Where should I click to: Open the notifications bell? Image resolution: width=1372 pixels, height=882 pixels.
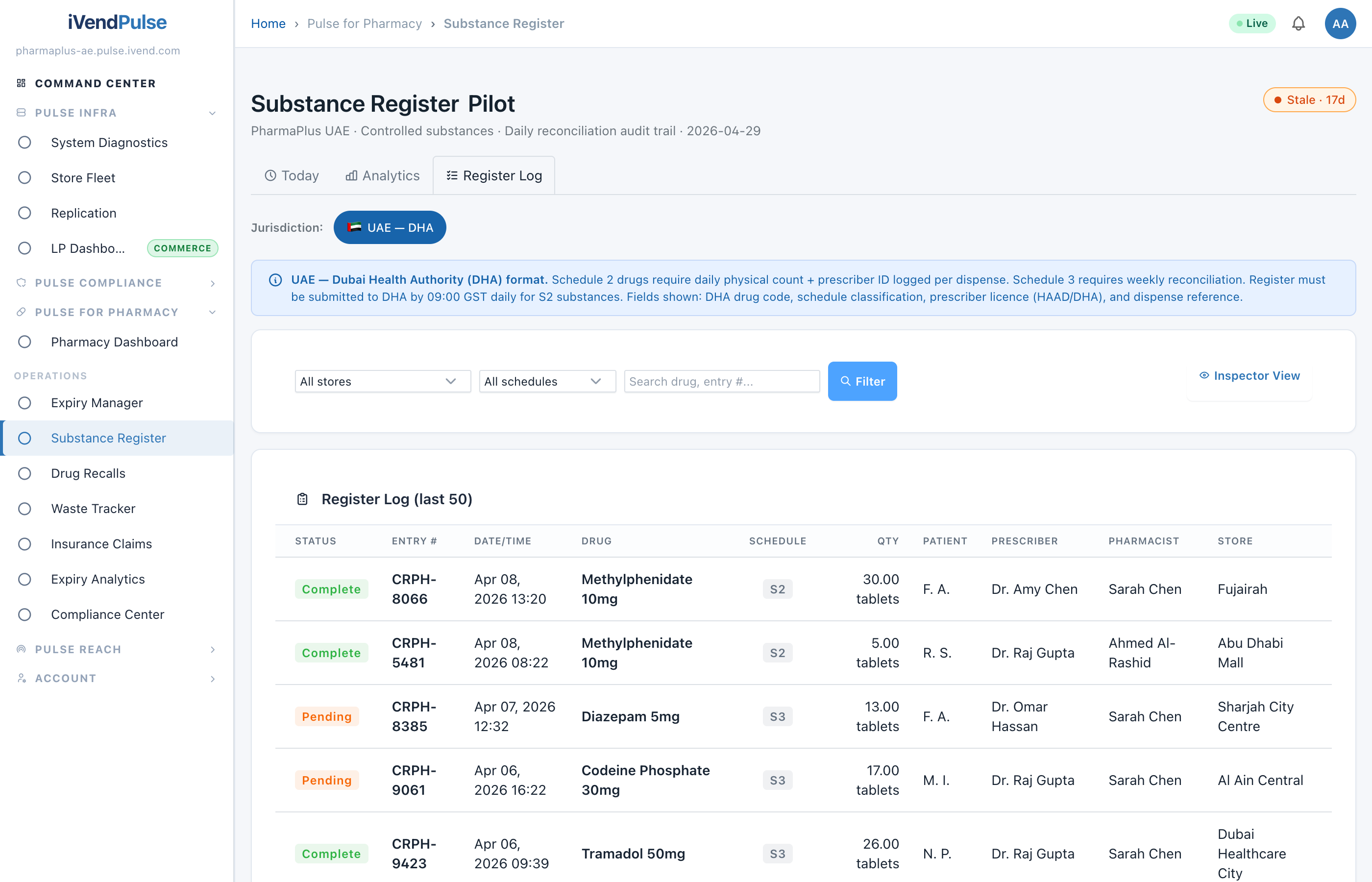pyautogui.click(x=1298, y=24)
